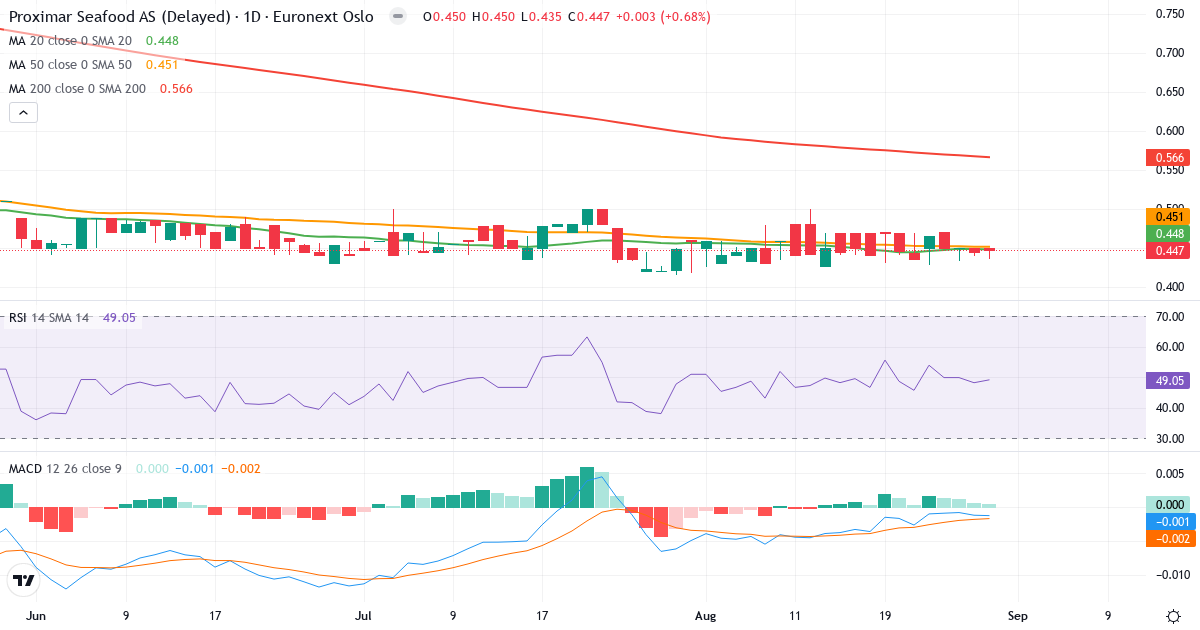Image resolution: width=1200 pixels, height=630 pixels.
Task: Click the MA 20 value 0.448 in legend
Action: click(x=162, y=41)
